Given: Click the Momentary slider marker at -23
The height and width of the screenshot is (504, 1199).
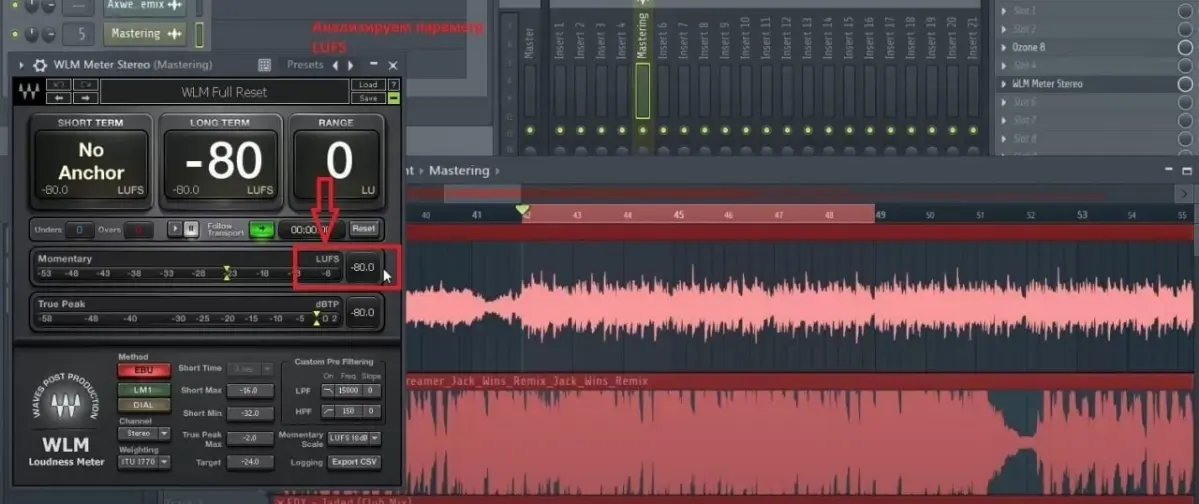Looking at the screenshot, I should (x=226, y=272).
